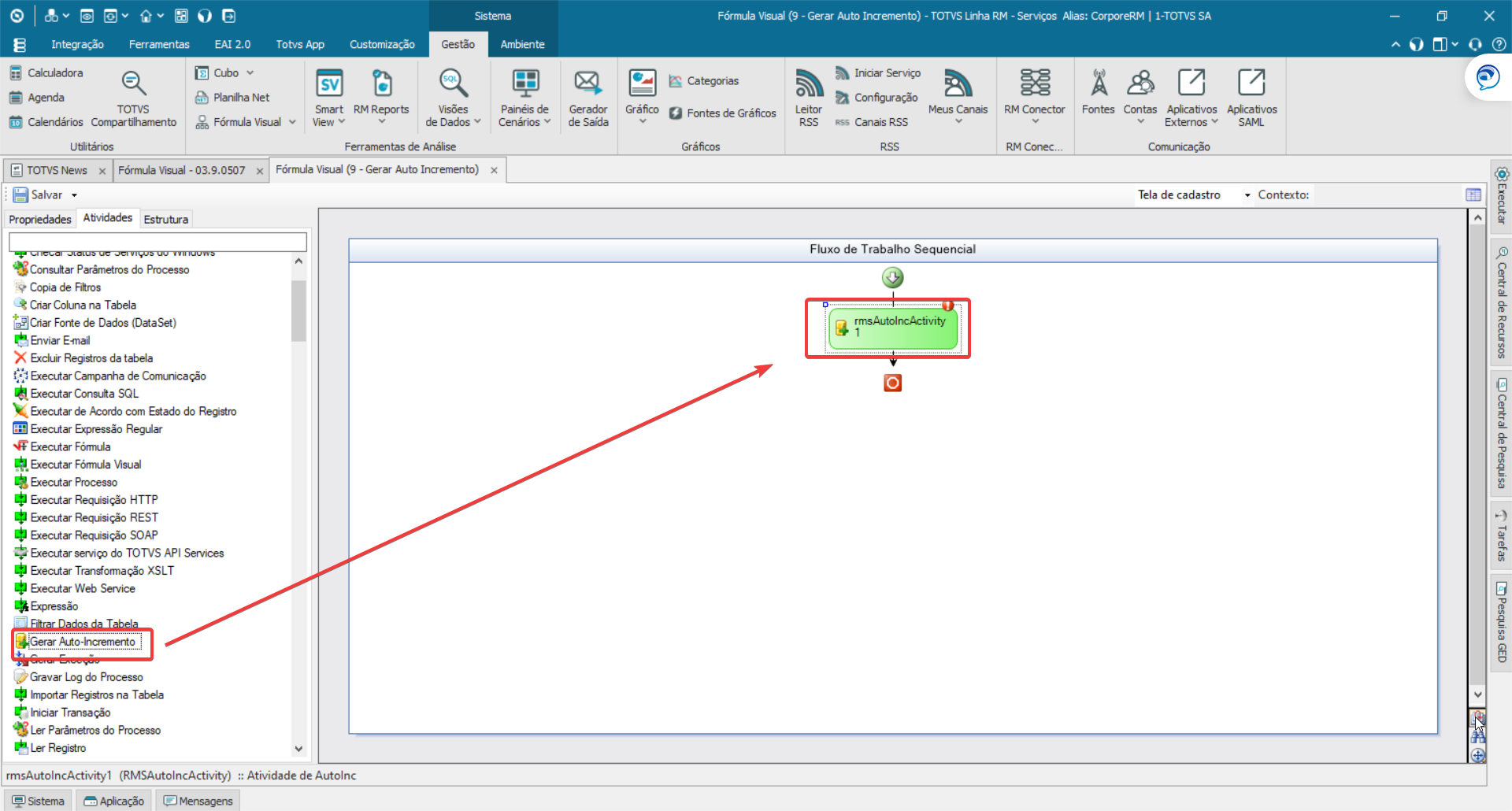Open Fontes de Gráficos
This screenshot has width=1512, height=811.
tap(723, 113)
